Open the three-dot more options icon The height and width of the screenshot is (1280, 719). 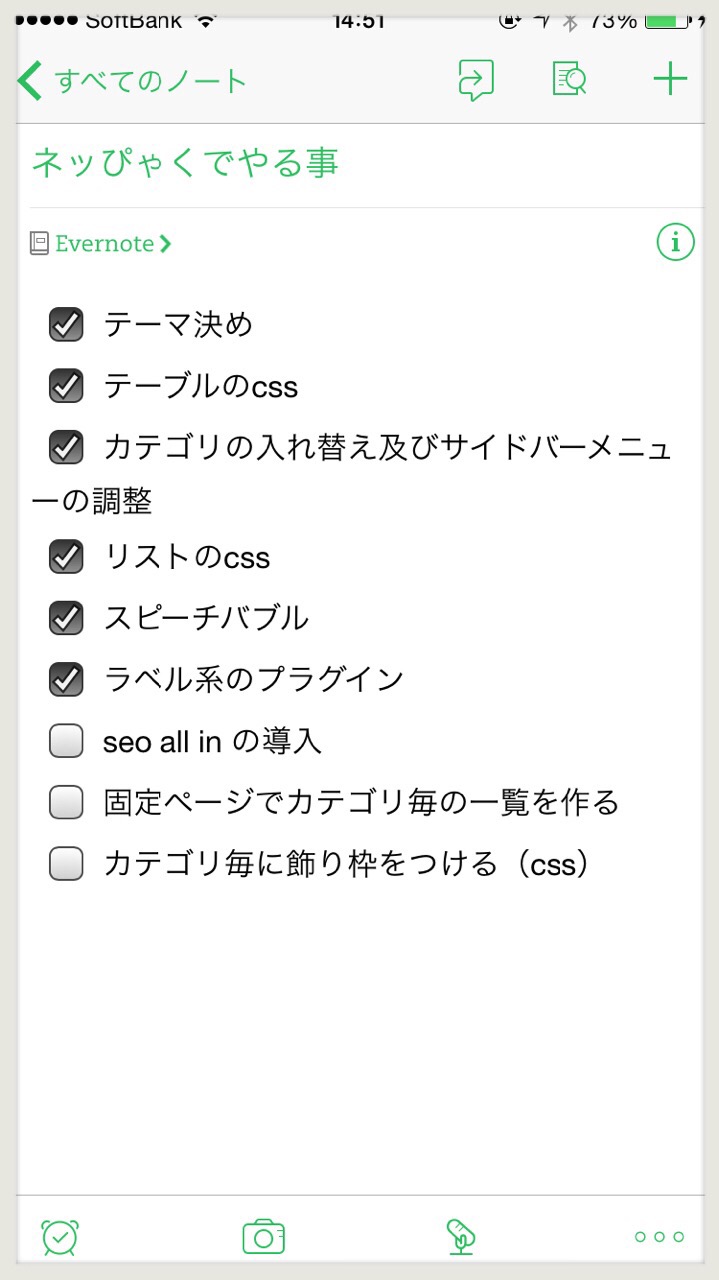(x=660, y=1237)
